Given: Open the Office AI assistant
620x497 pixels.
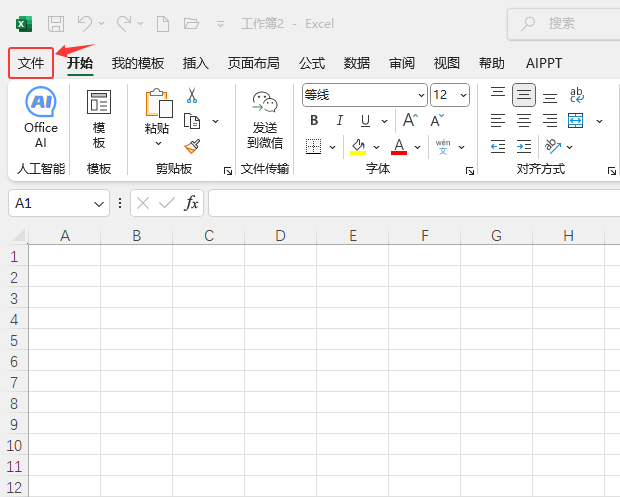Looking at the screenshot, I should [41, 117].
